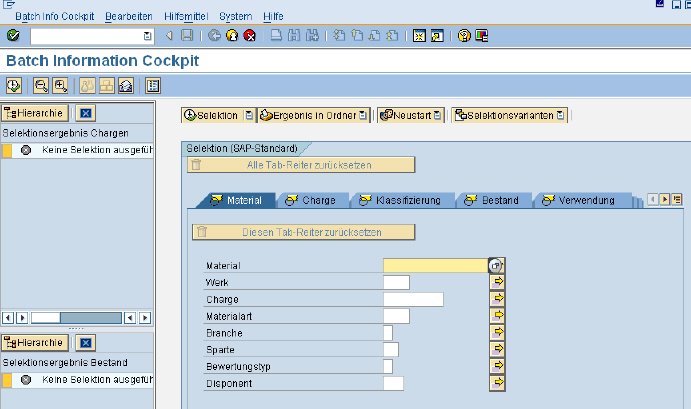691x409 pixels.
Task: Click the Print icon in toolbar
Action: point(276,35)
